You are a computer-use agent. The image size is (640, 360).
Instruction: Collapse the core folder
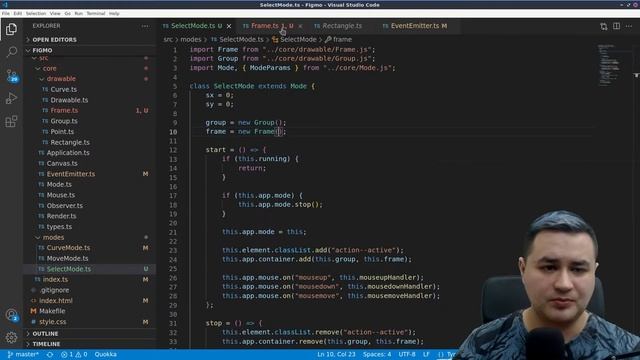[x=90, y=68]
